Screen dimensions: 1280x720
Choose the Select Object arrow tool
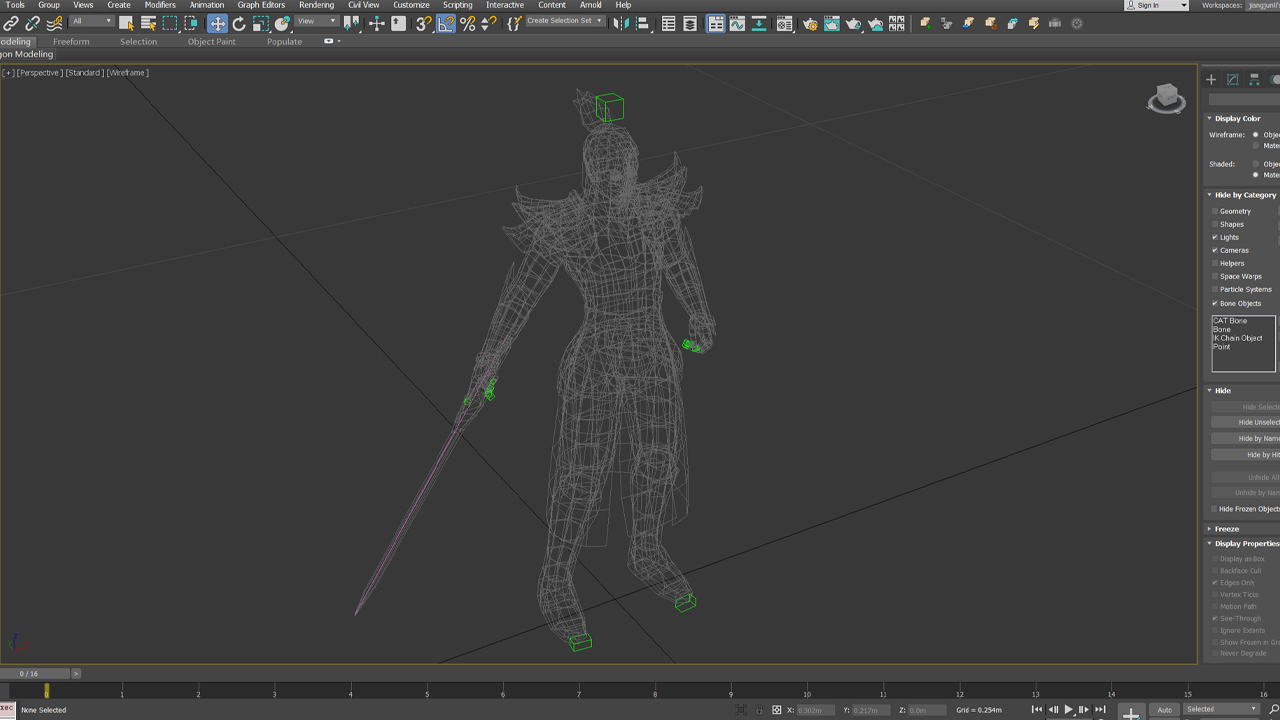click(126, 23)
